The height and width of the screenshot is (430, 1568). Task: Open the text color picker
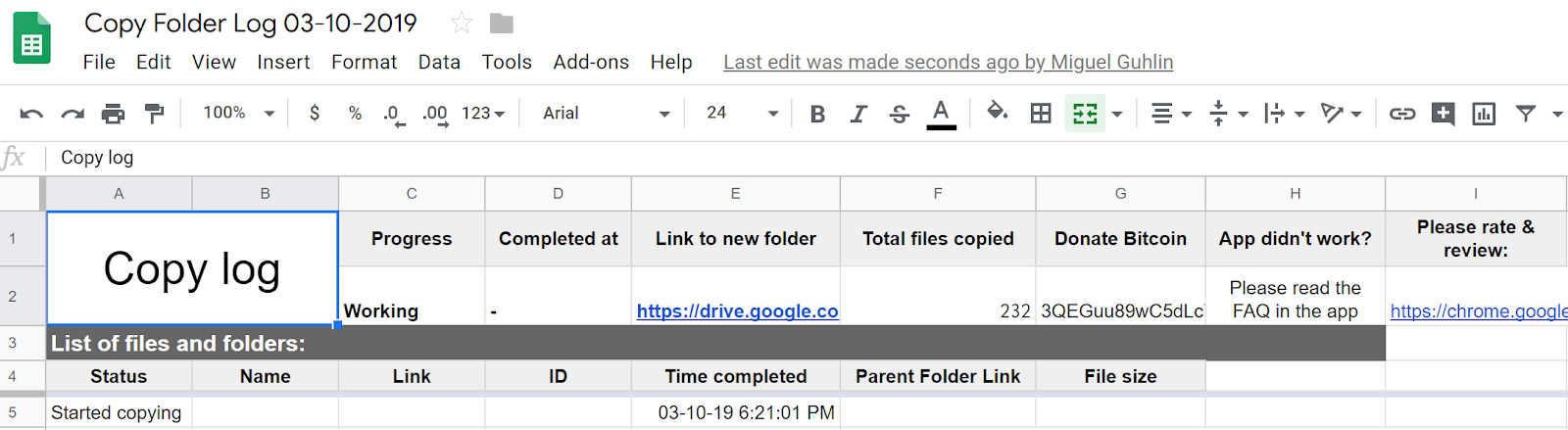[x=941, y=114]
